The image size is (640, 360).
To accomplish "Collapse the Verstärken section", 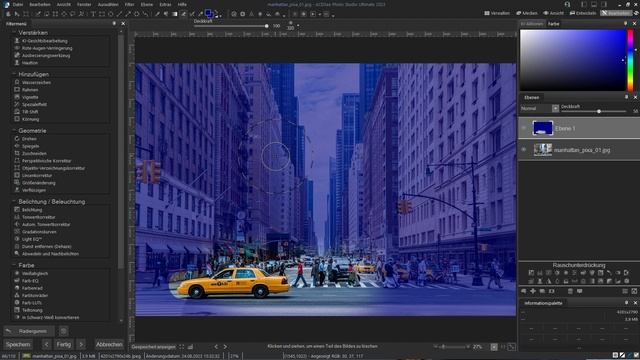I will pos(14,33).
